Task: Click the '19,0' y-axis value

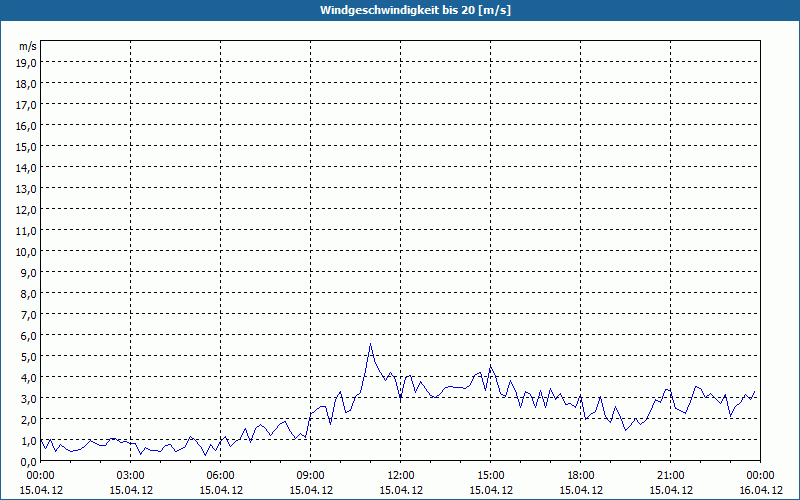Action: (x=26, y=63)
